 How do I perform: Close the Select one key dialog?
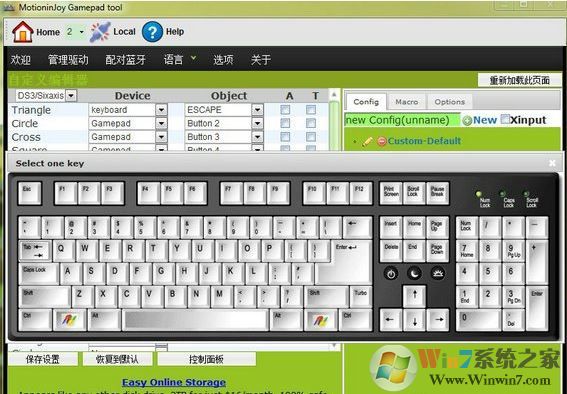[552, 163]
